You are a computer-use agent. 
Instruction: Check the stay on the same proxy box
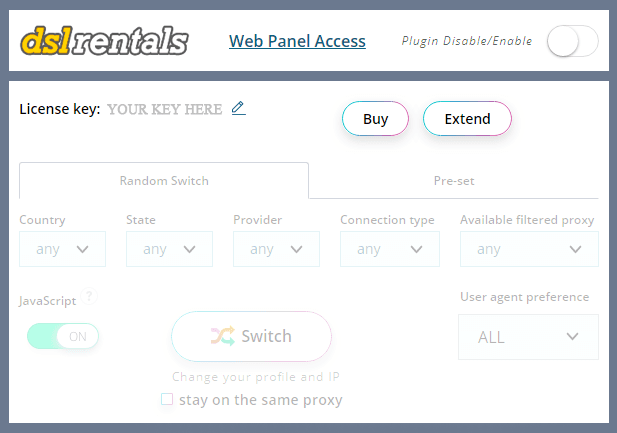(x=167, y=399)
